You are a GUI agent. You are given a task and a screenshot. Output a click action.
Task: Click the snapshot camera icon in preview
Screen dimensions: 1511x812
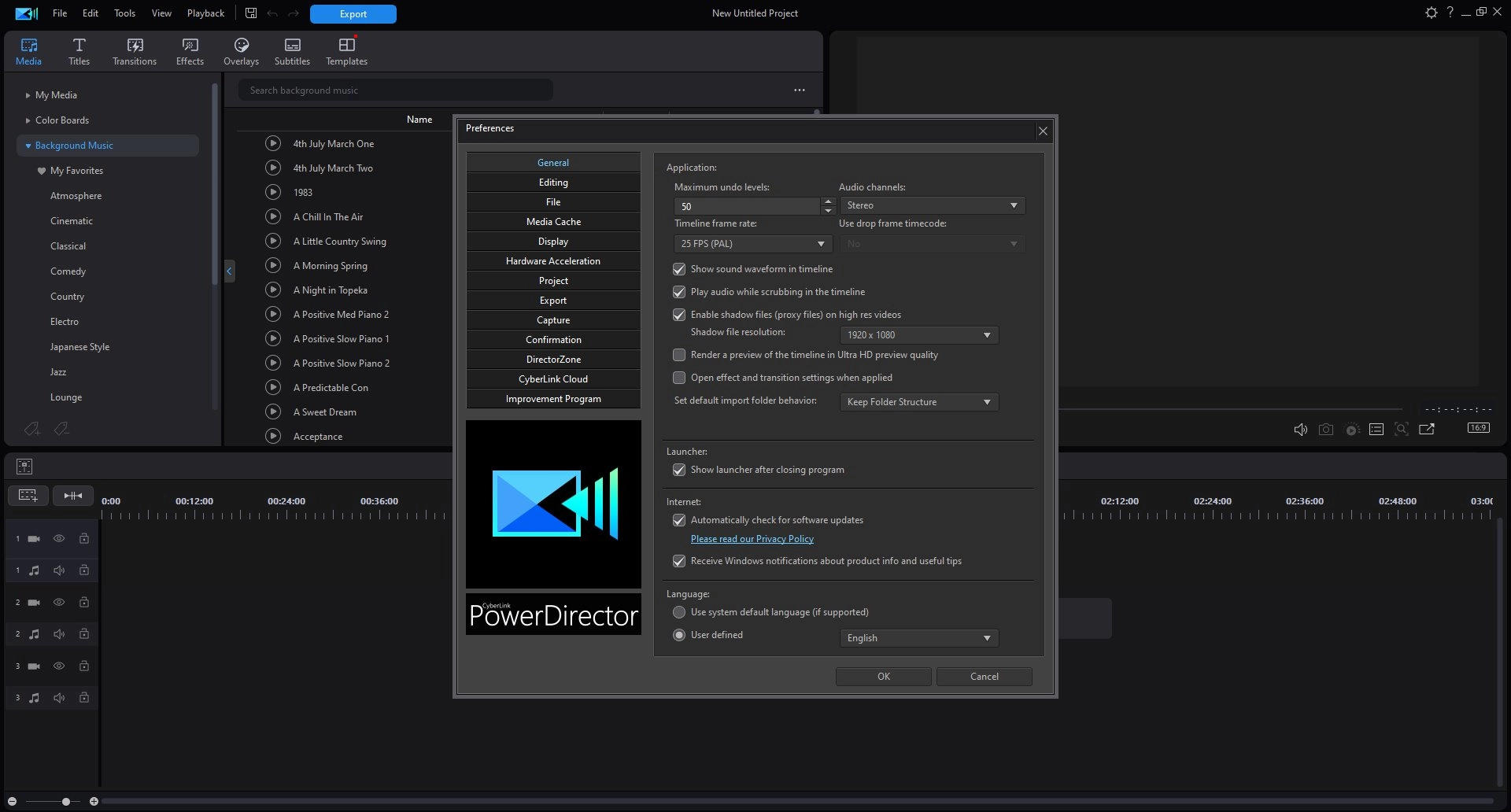1326,430
